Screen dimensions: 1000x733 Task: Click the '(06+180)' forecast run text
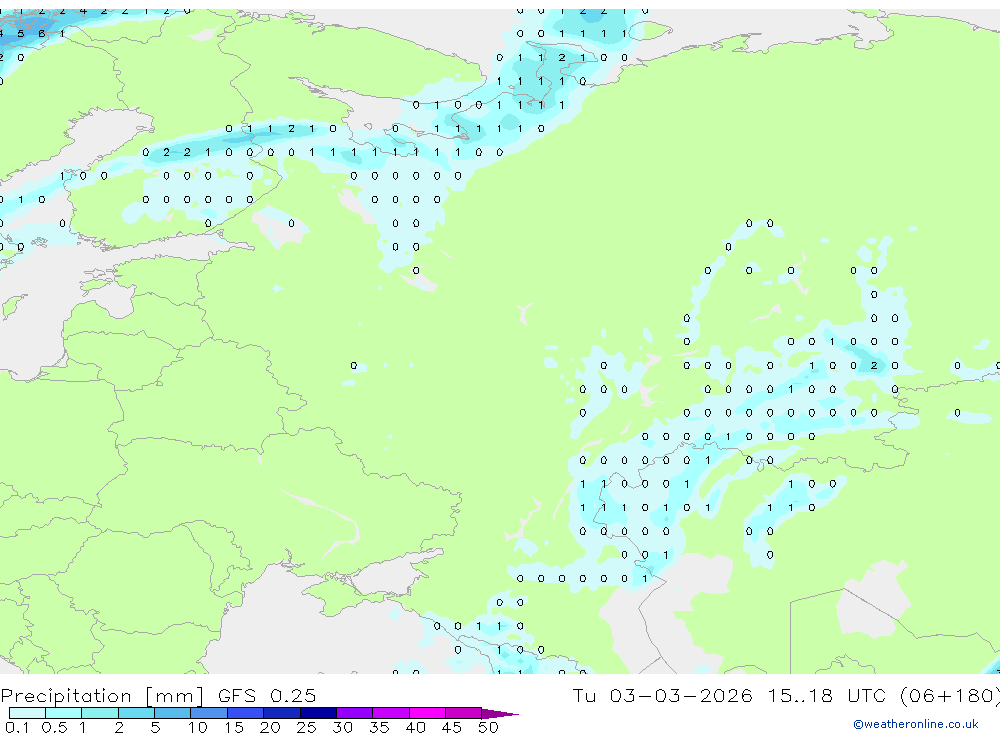(950, 695)
